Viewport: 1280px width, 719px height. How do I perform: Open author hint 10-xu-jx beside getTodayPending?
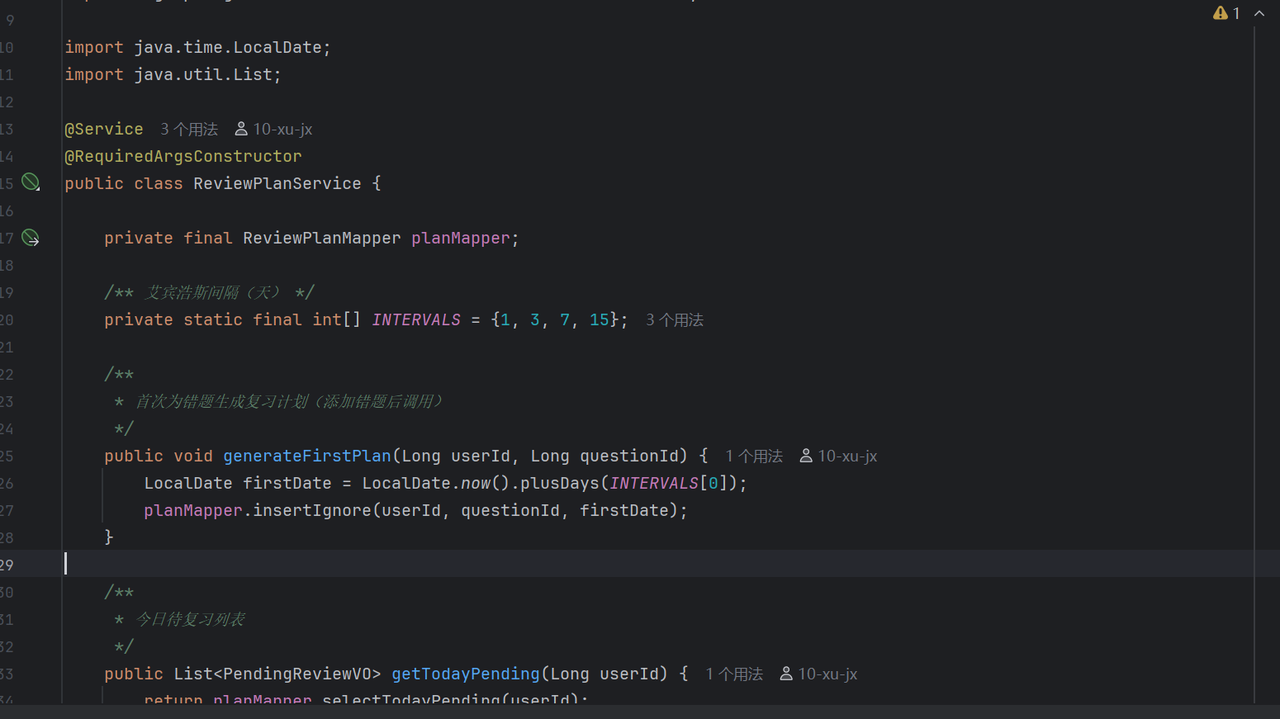coord(818,674)
